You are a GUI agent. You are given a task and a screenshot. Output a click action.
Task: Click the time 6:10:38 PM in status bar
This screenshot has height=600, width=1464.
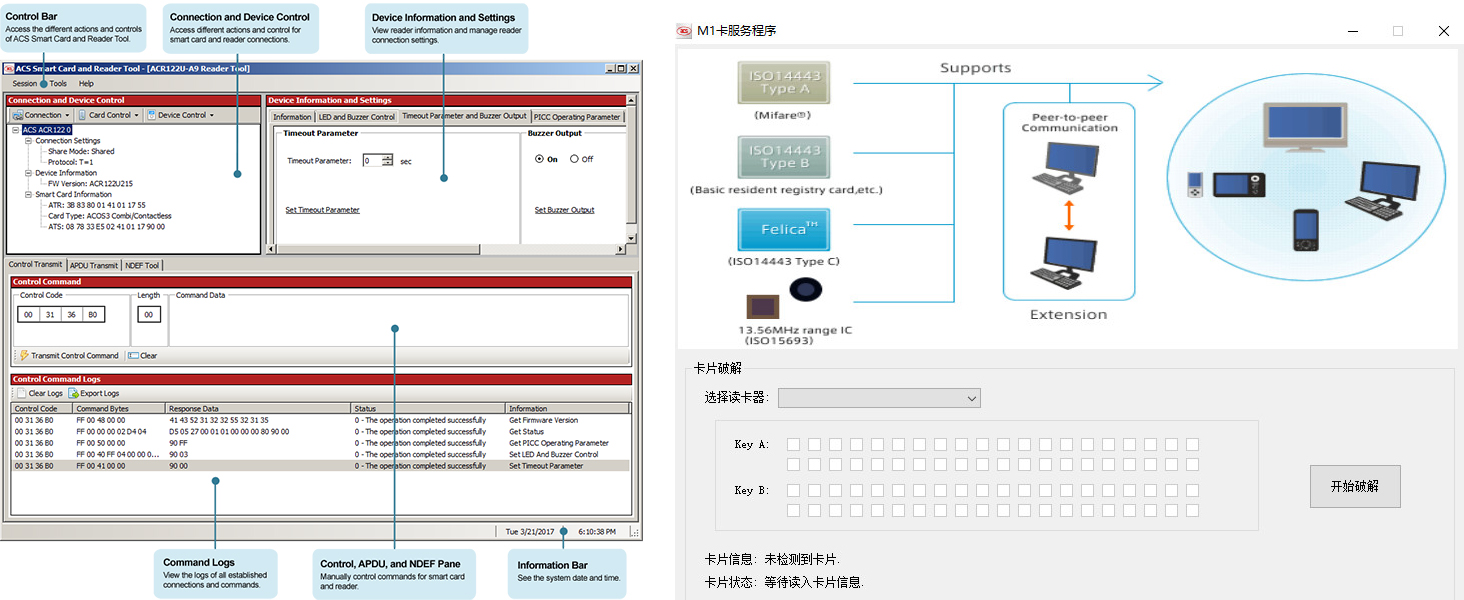click(597, 532)
